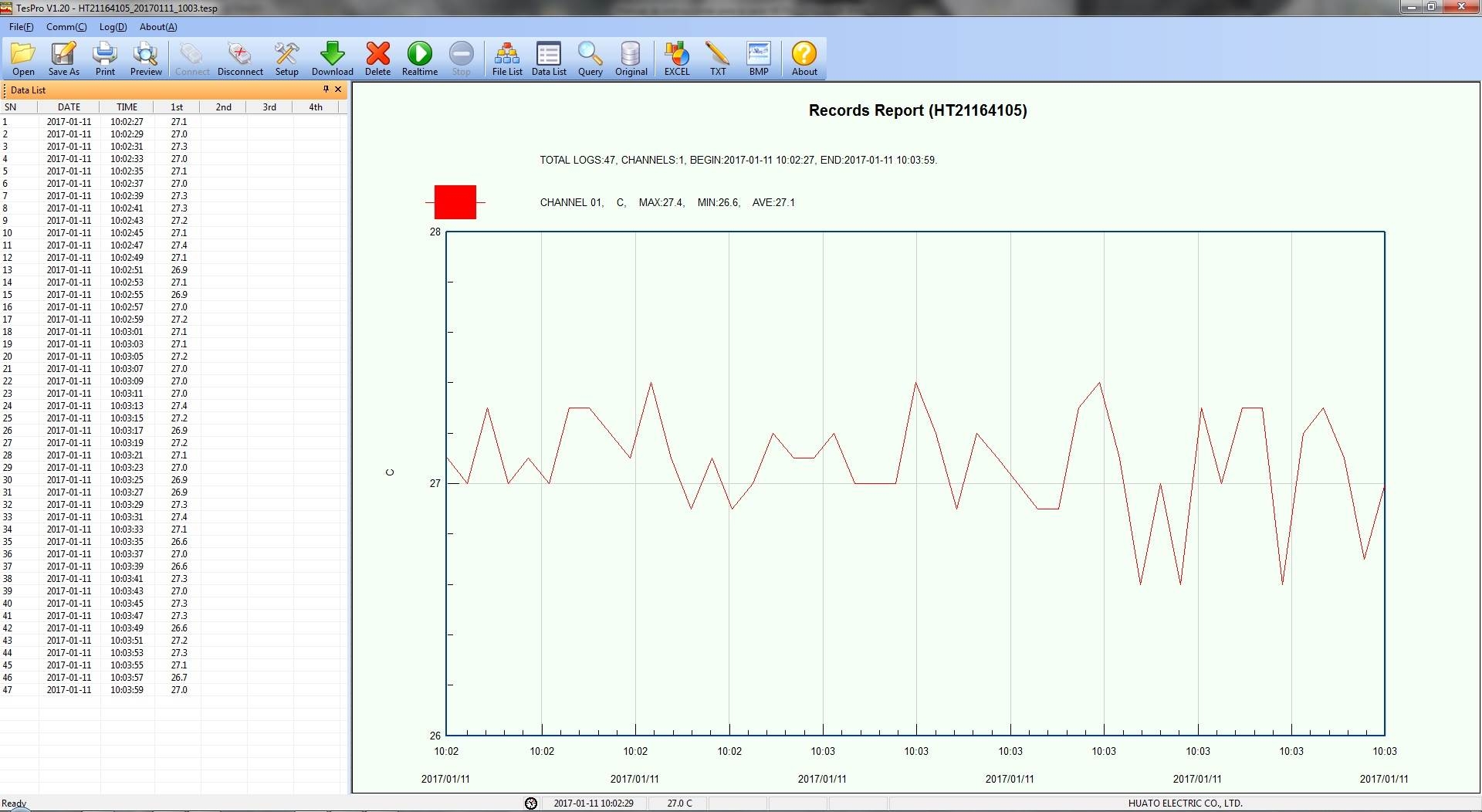This screenshot has width=1482, height=812.
Task: Open the File(F) menu
Action: [22, 27]
